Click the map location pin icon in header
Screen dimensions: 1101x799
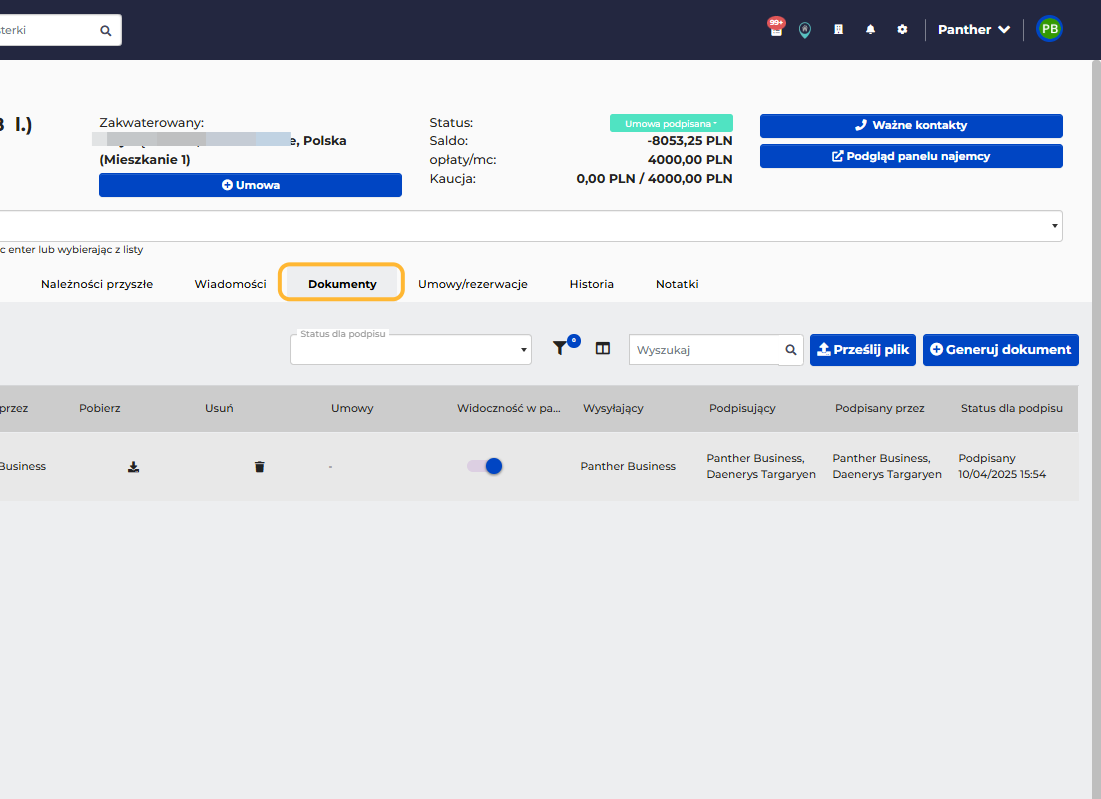pyautogui.click(x=805, y=29)
